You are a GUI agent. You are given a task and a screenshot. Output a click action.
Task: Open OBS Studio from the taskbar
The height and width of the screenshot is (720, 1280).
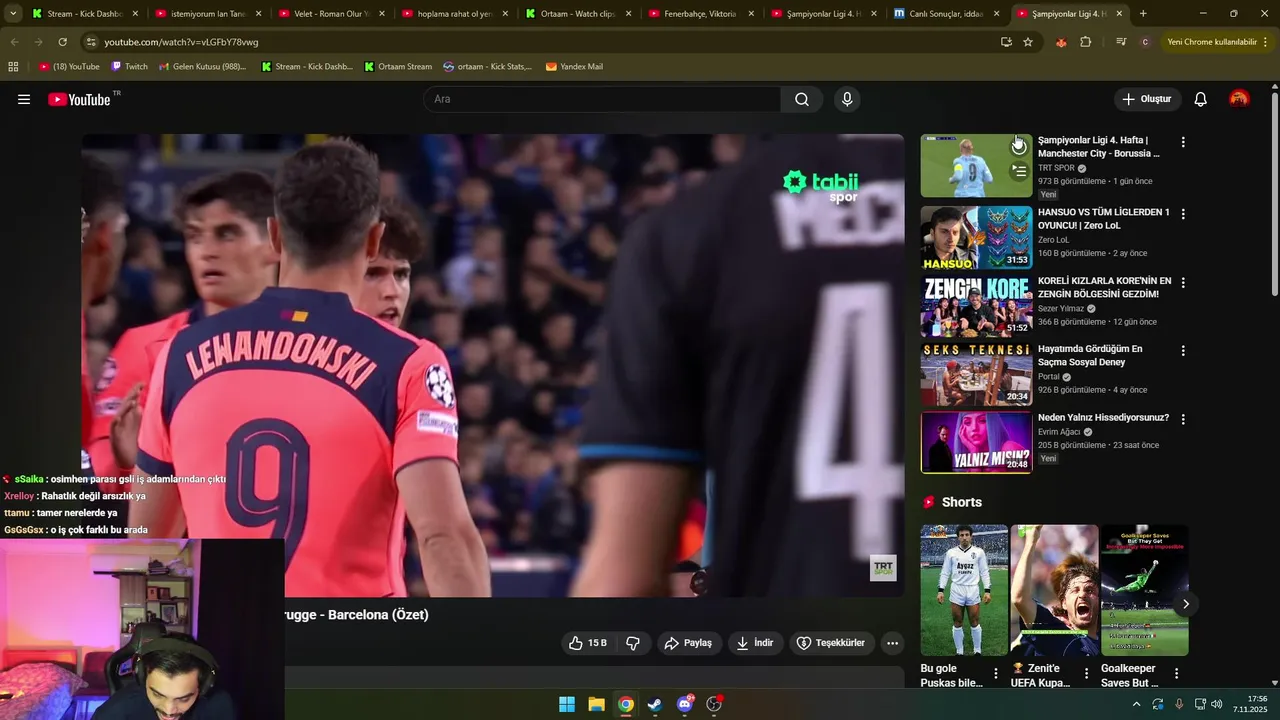tap(714, 704)
